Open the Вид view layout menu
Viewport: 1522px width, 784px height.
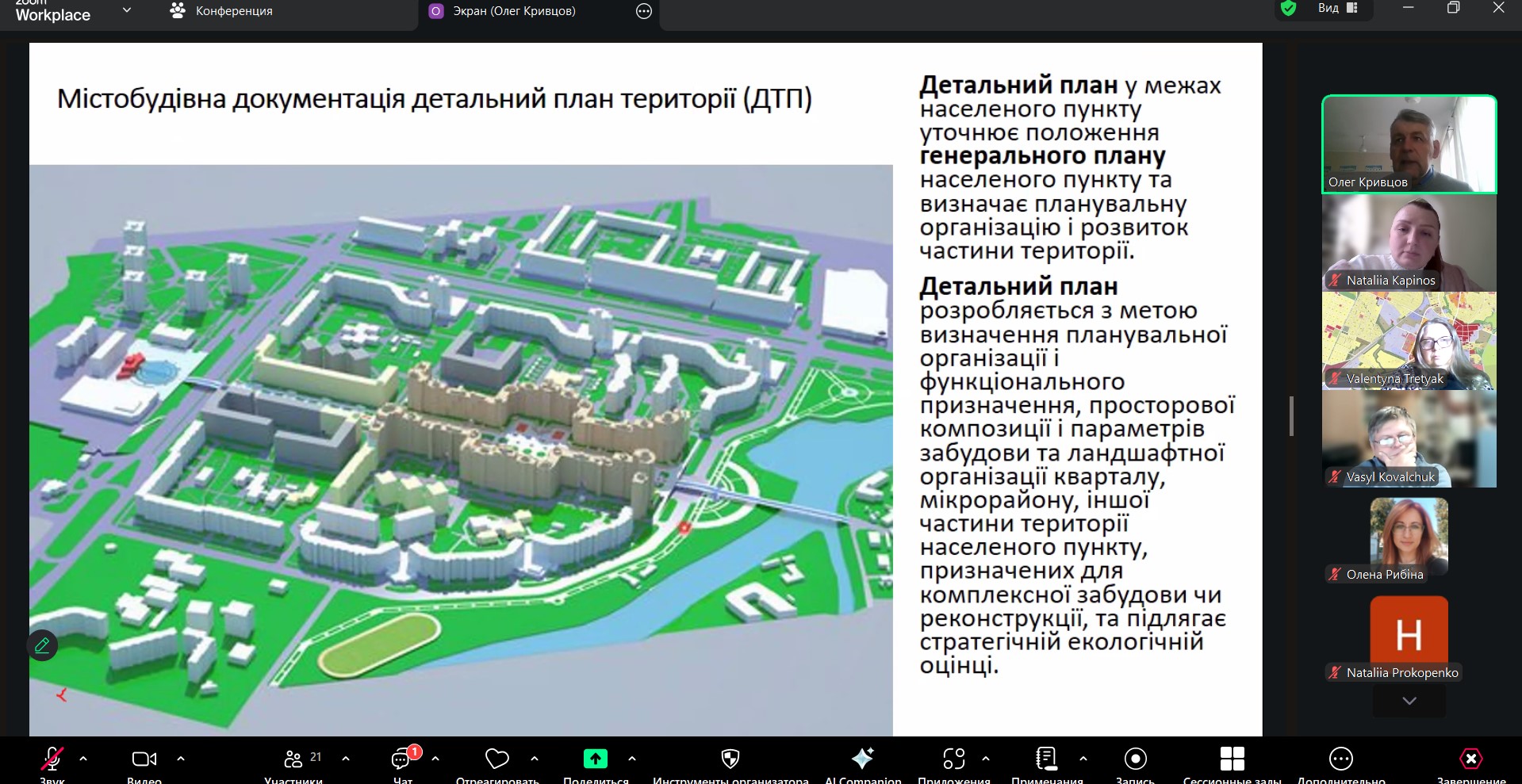coord(1337,9)
